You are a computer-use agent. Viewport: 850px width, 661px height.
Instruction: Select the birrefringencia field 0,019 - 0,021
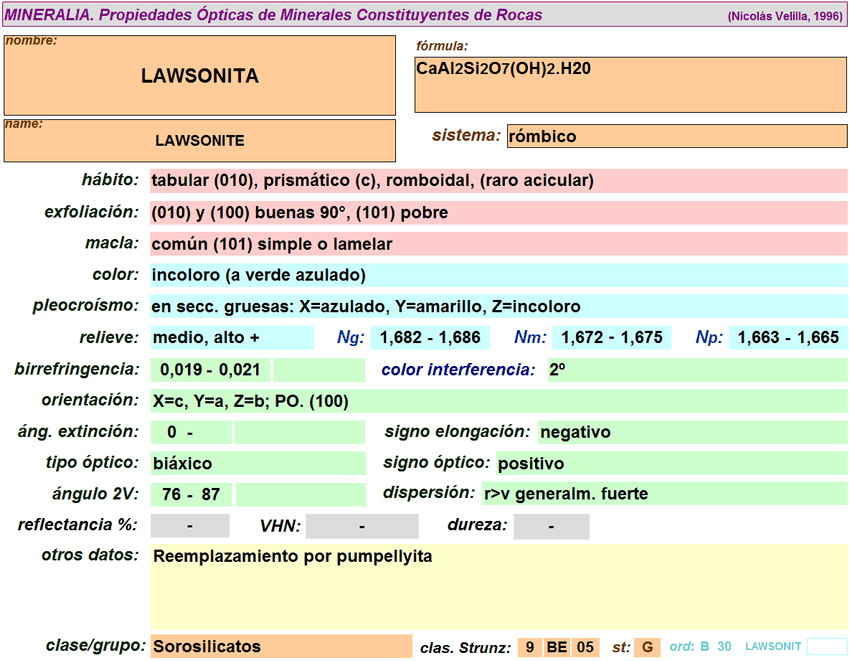[x=211, y=370]
